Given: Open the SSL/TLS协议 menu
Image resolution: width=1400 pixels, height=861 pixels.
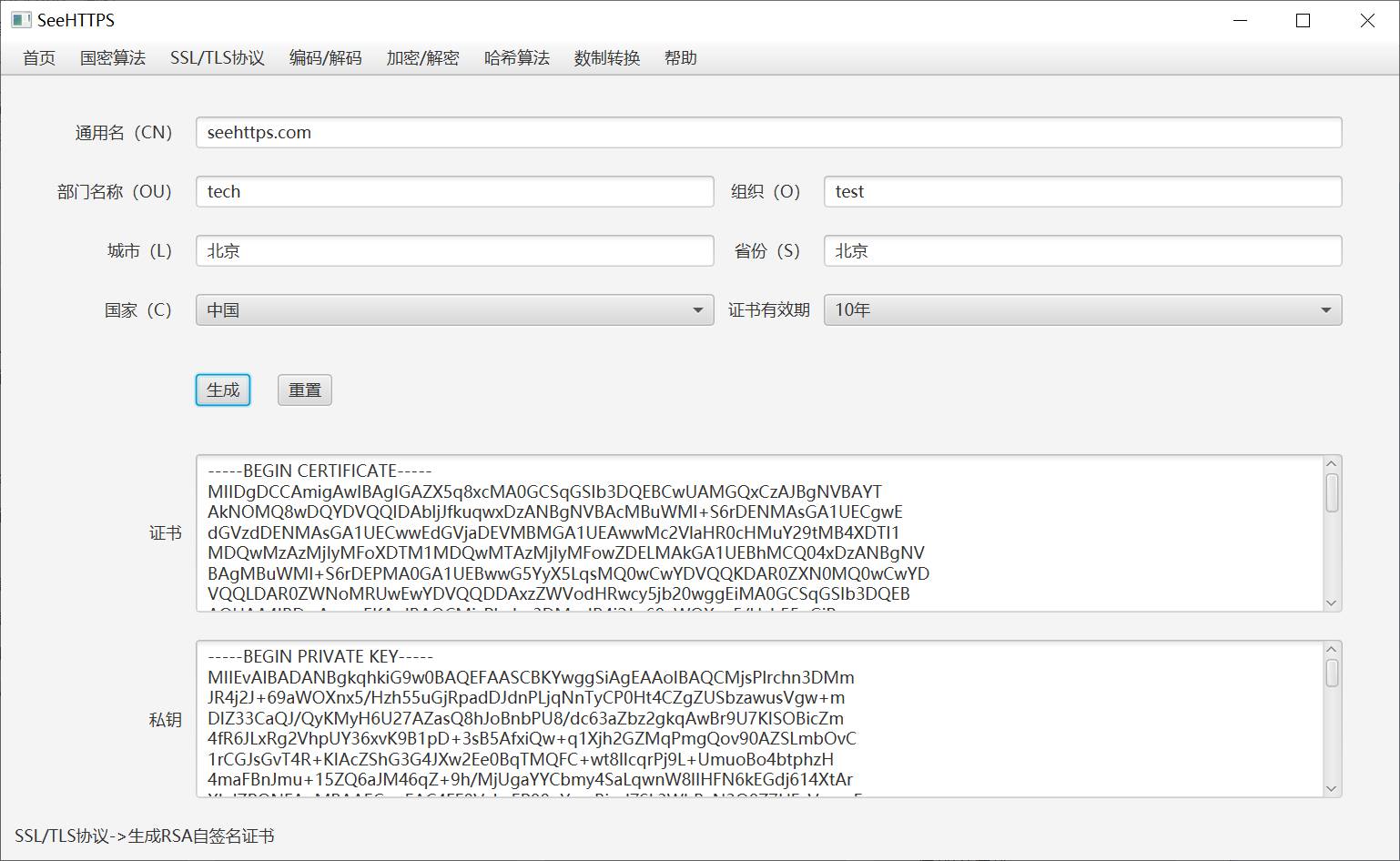Looking at the screenshot, I should [218, 58].
